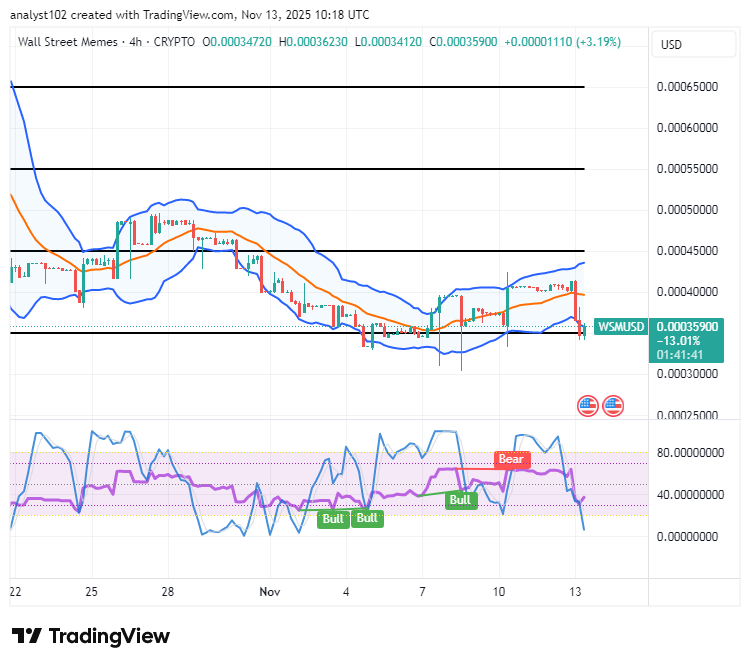750x666 pixels.
Task: Select the Bull label near Nov 8
Action: click(461, 500)
